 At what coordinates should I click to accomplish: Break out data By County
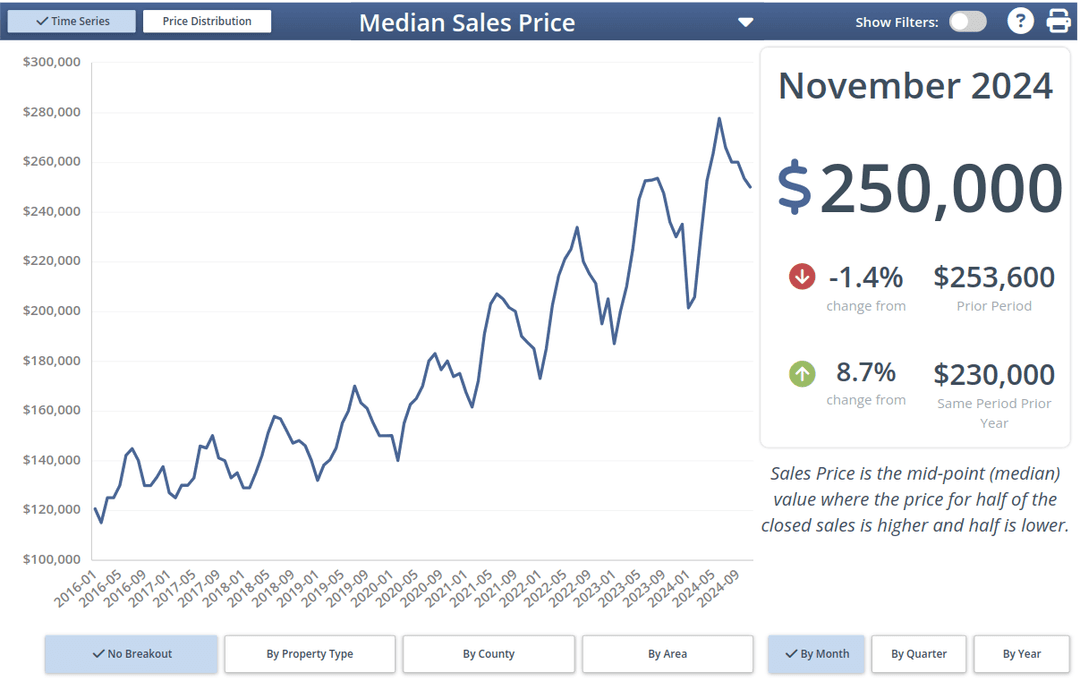(x=489, y=654)
